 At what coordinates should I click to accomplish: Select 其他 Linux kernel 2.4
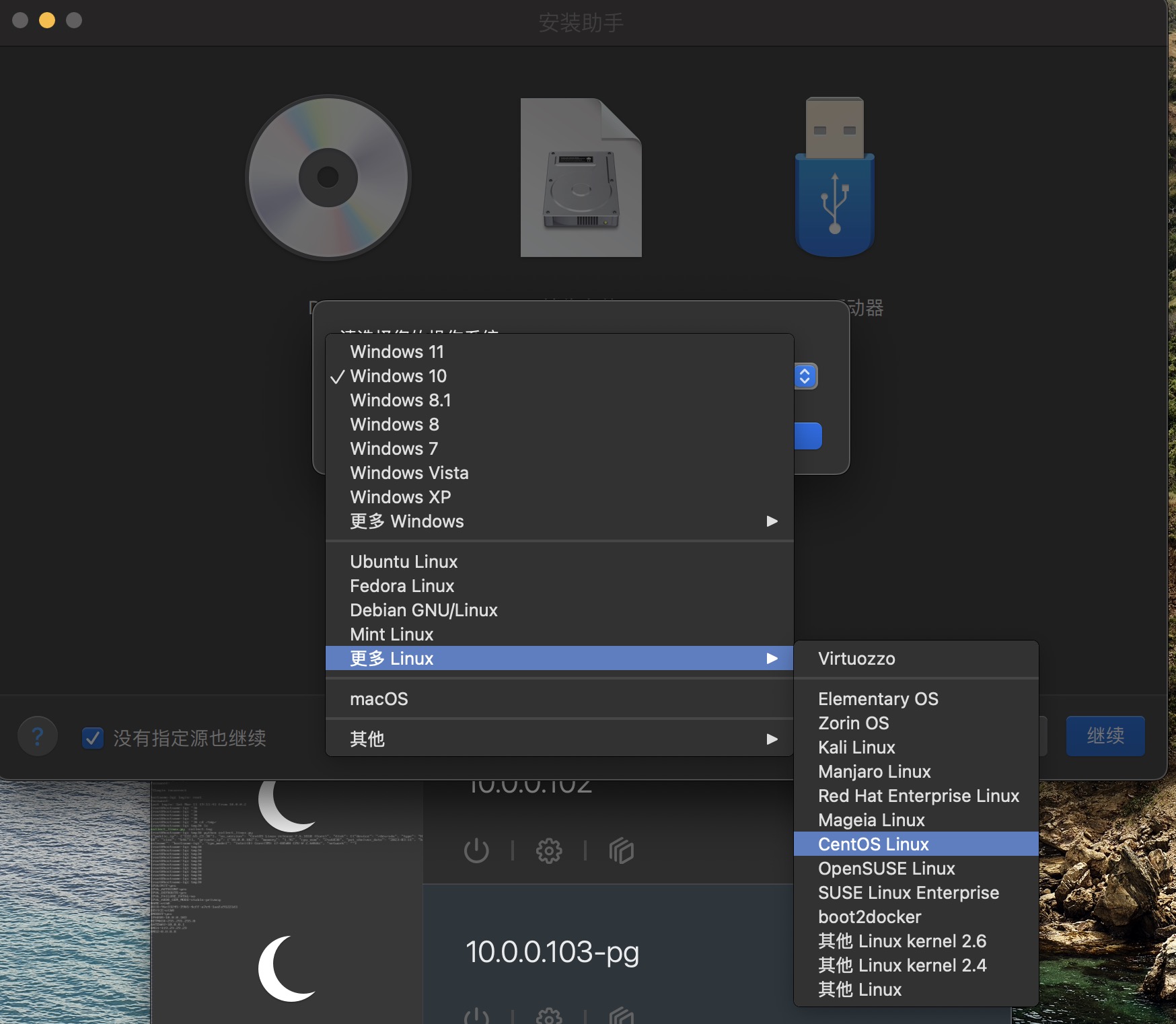(x=916, y=965)
